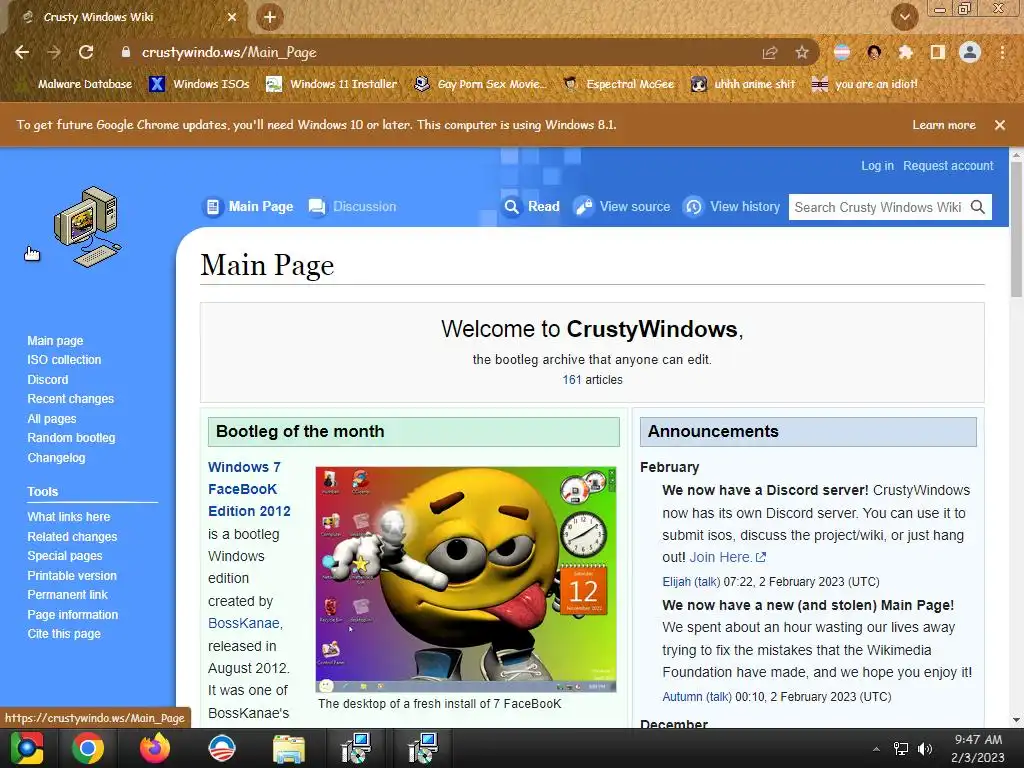Screen dimensions: 1024x768
Task: Click Permanent link under Tools
Action: pos(67,595)
